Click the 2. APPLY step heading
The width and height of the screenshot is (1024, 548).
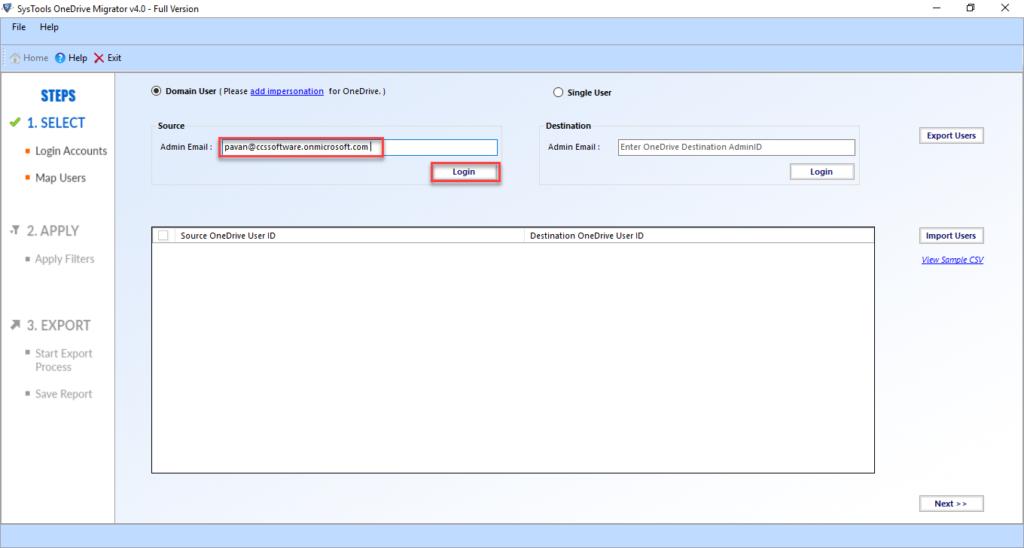[x=53, y=231]
